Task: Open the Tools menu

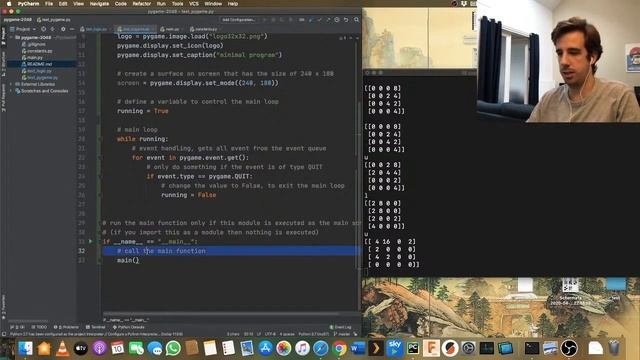Action: point(177,4)
